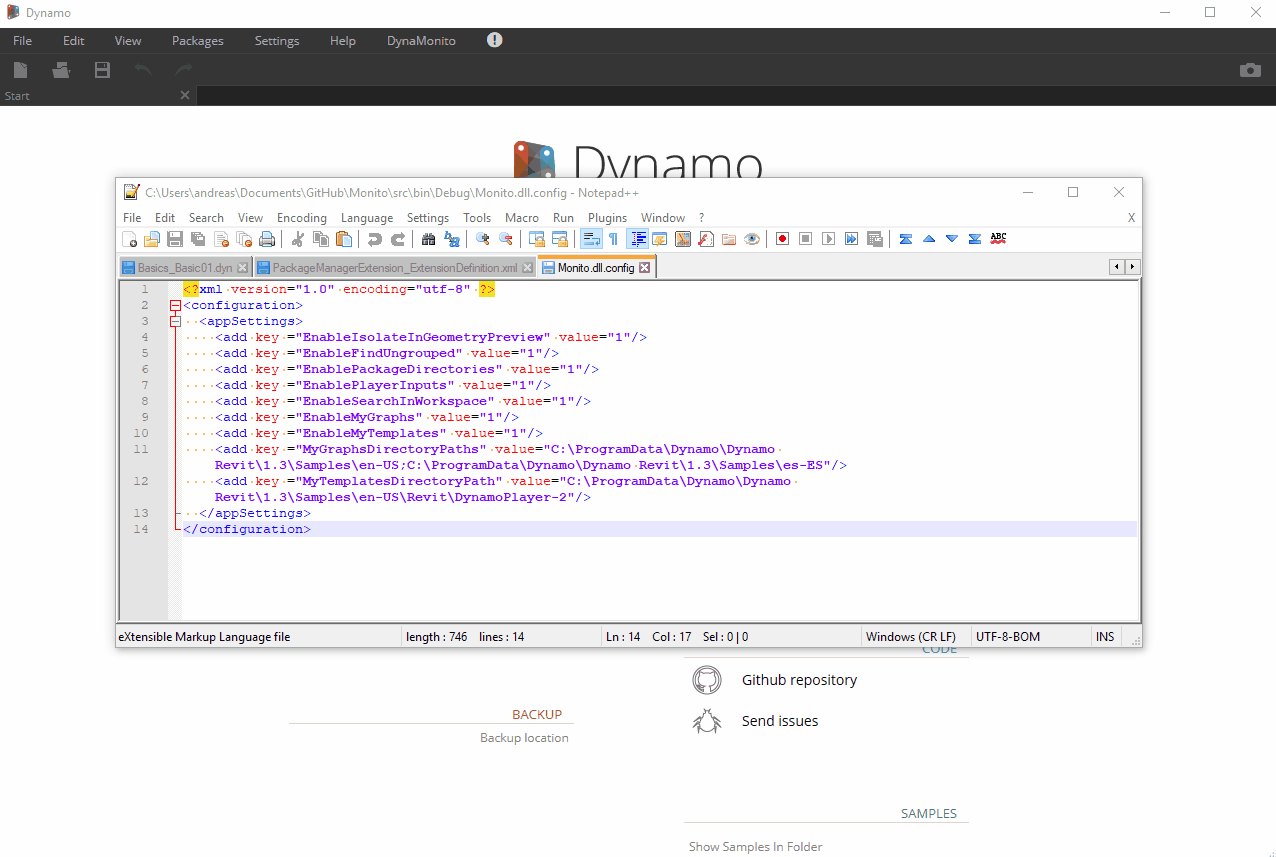
Task: Click the synchronize vertical scrolling icon
Action: pos(537,239)
